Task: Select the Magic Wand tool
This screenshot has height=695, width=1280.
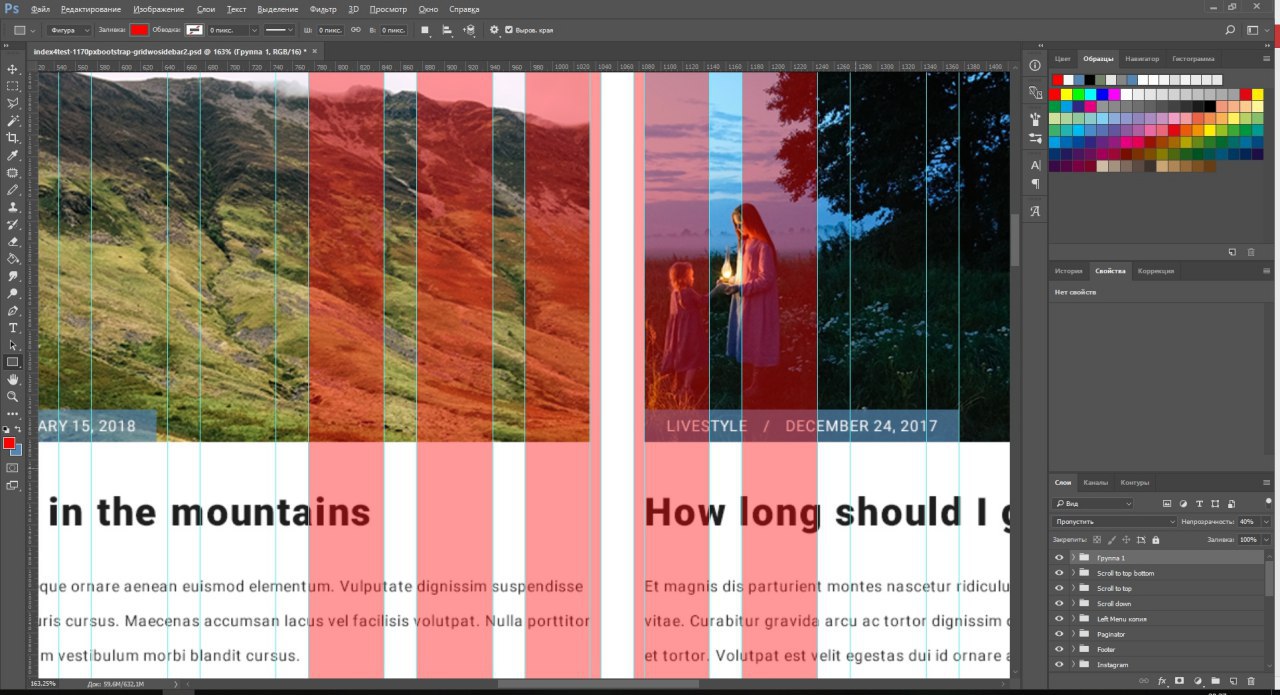Action: (13, 120)
